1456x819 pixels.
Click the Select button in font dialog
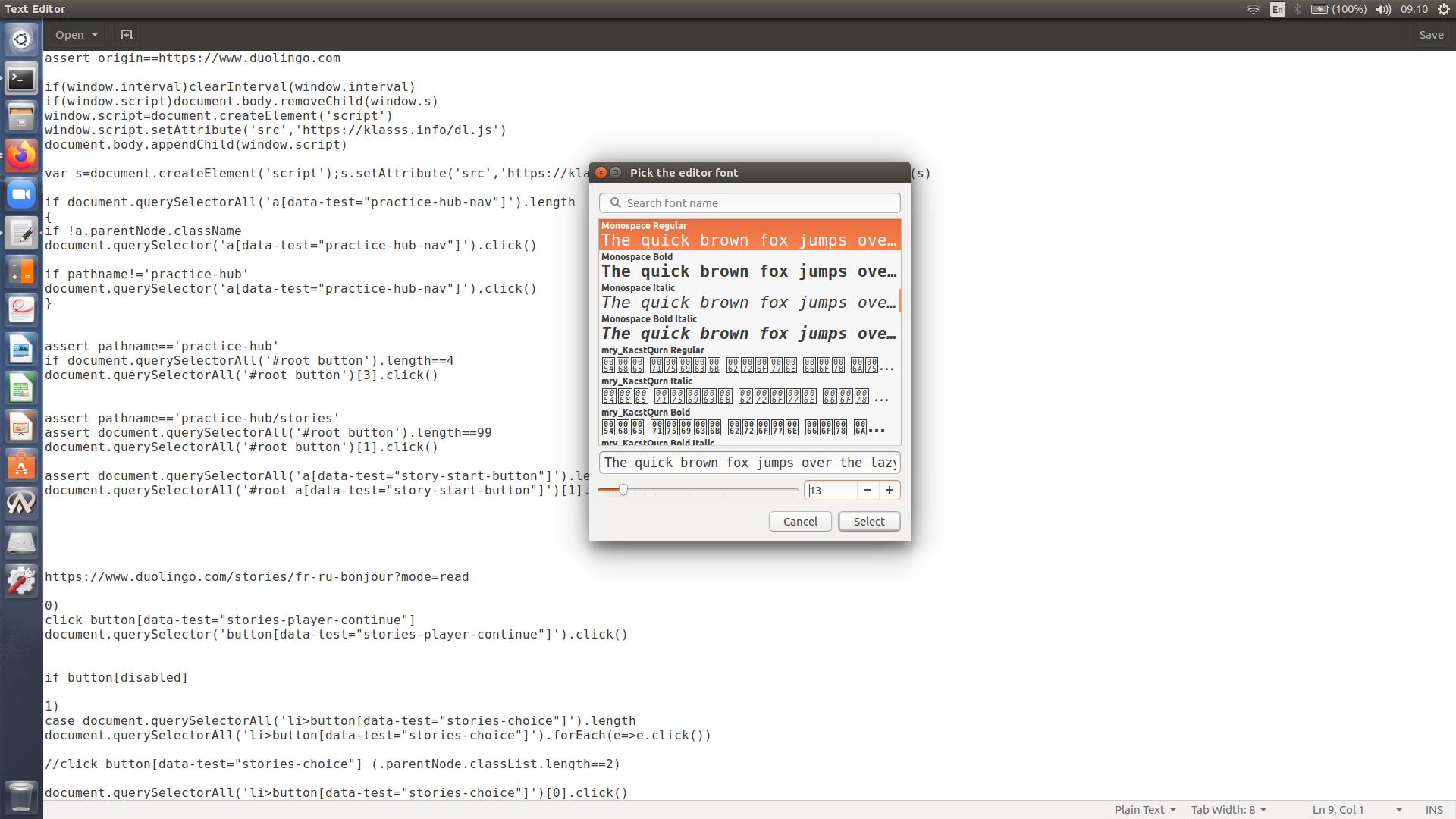coord(868,521)
